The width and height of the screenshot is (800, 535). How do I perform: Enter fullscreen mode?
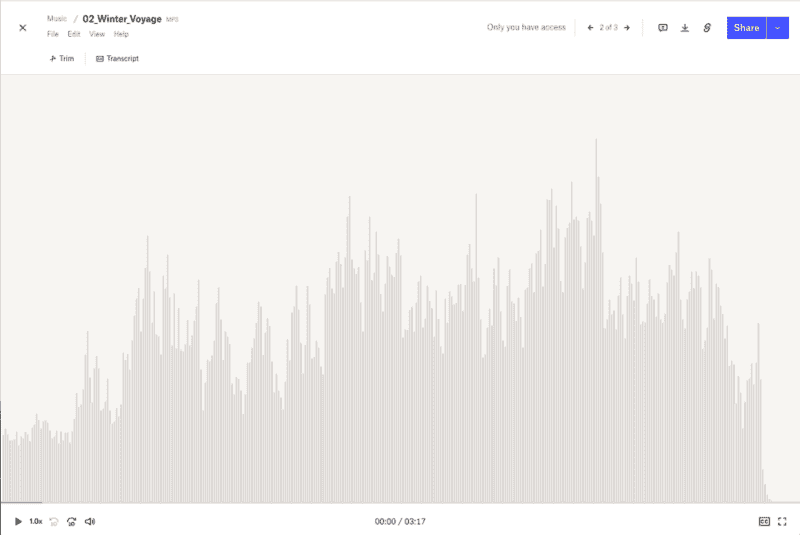click(783, 521)
